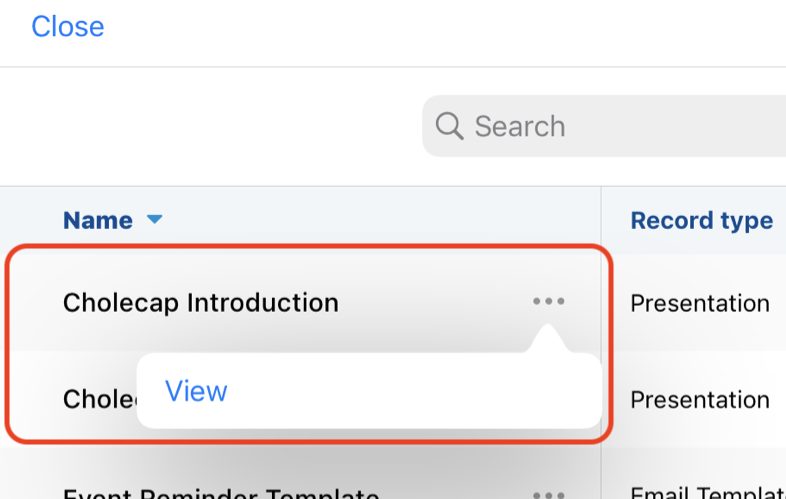Toggle the Name column sort arrow
The width and height of the screenshot is (786, 499).
click(154, 220)
